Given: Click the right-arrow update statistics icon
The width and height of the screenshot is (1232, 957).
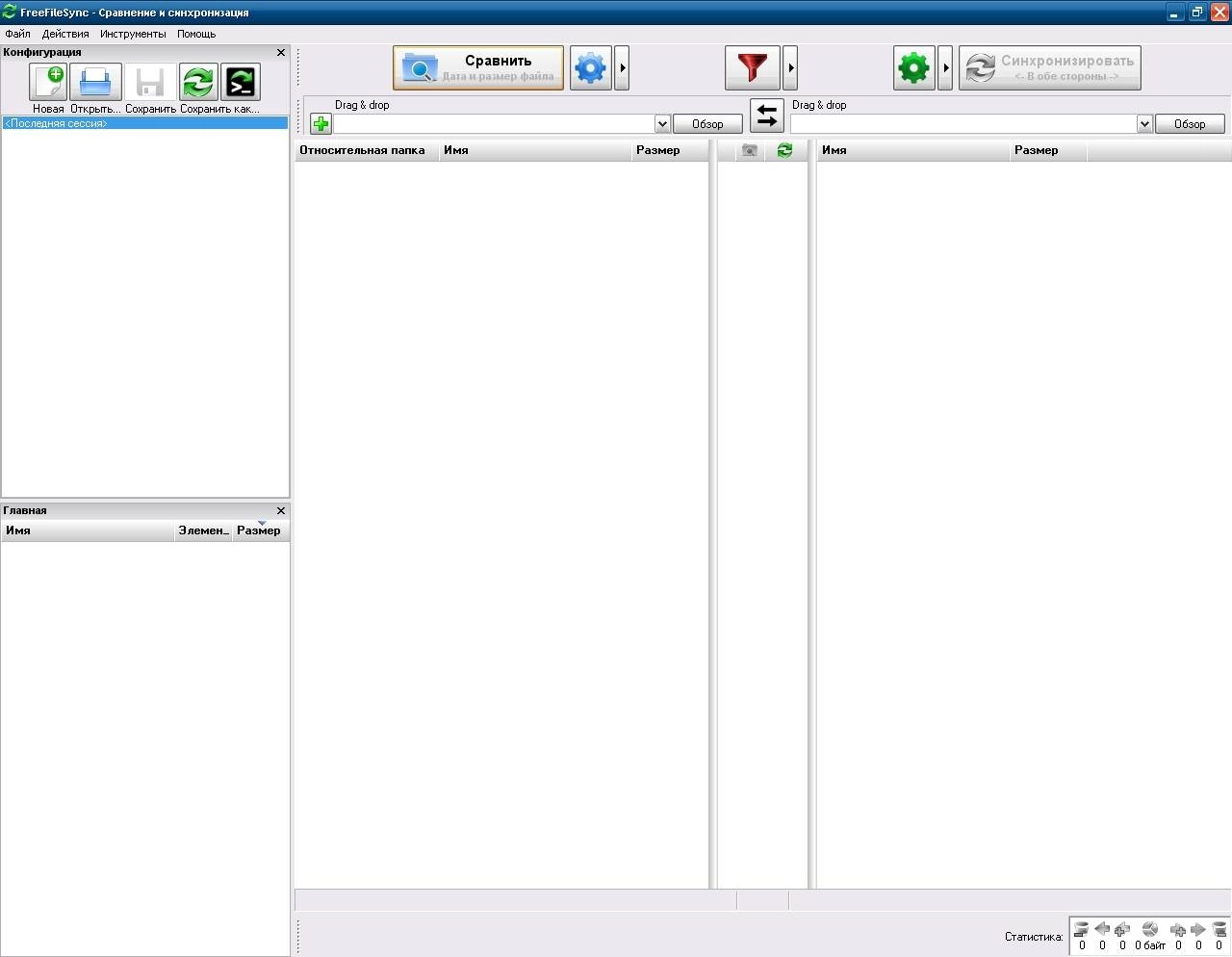Looking at the screenshot, I should tap(1198, 929).
